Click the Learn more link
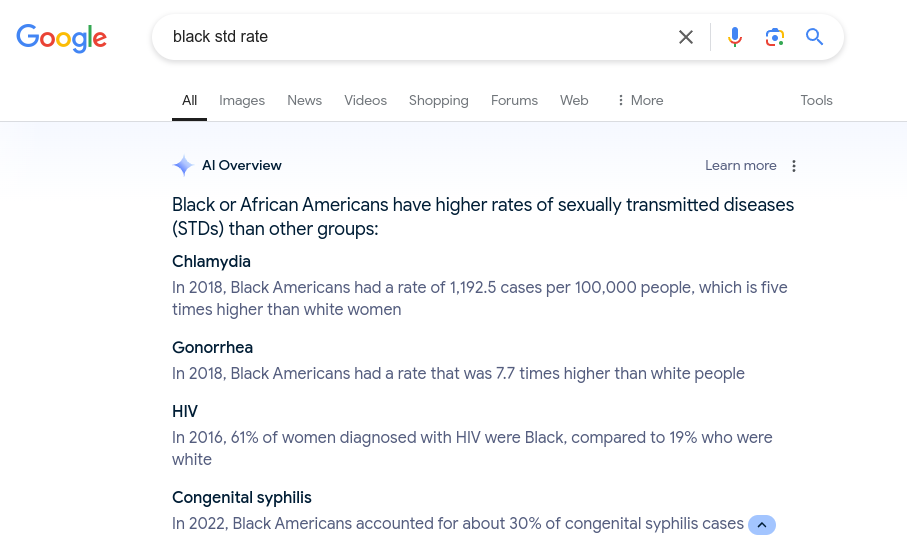Screen dimensions: 907x547 (740, 165)
